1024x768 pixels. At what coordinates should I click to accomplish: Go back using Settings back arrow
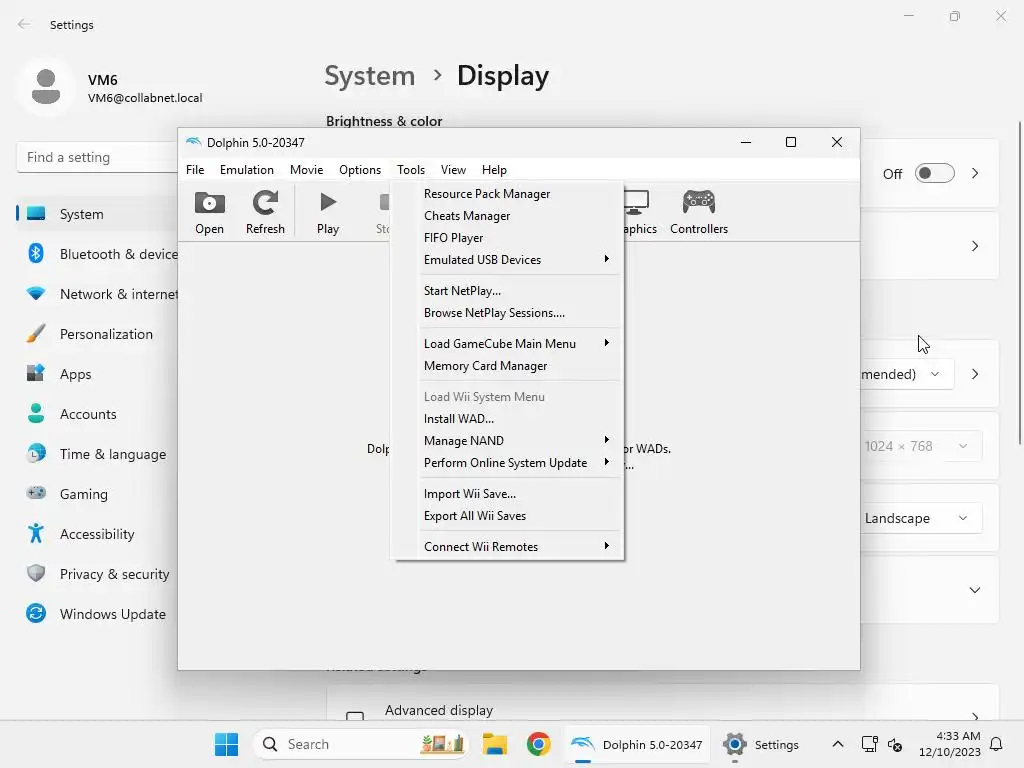click(x=24, y=24)
